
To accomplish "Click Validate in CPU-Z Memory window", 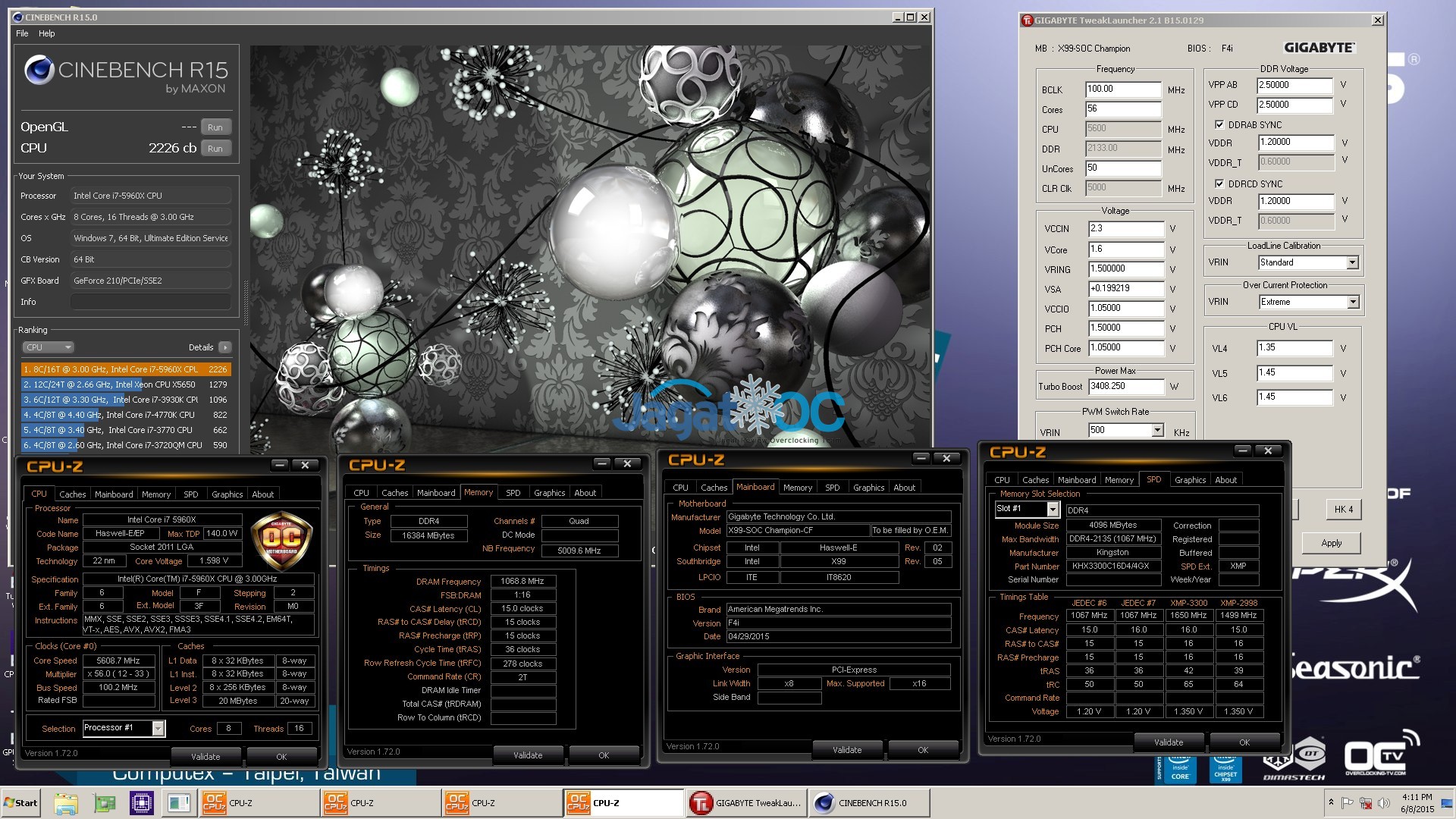I will click(x=528, y=755).
